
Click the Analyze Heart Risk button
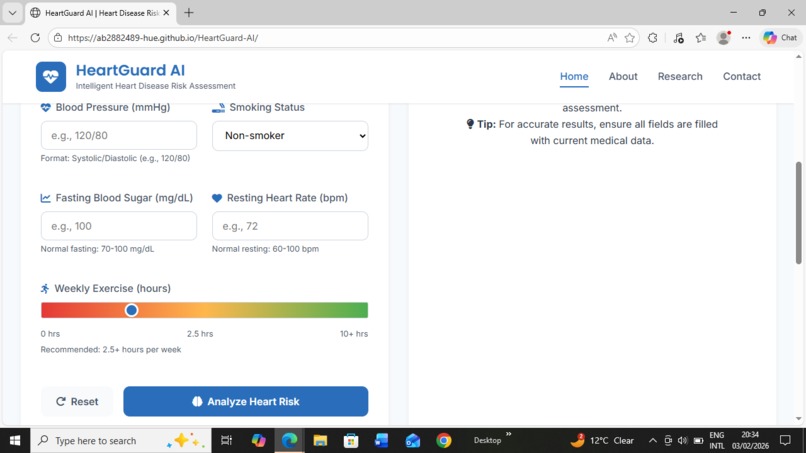tap(246, 402)
